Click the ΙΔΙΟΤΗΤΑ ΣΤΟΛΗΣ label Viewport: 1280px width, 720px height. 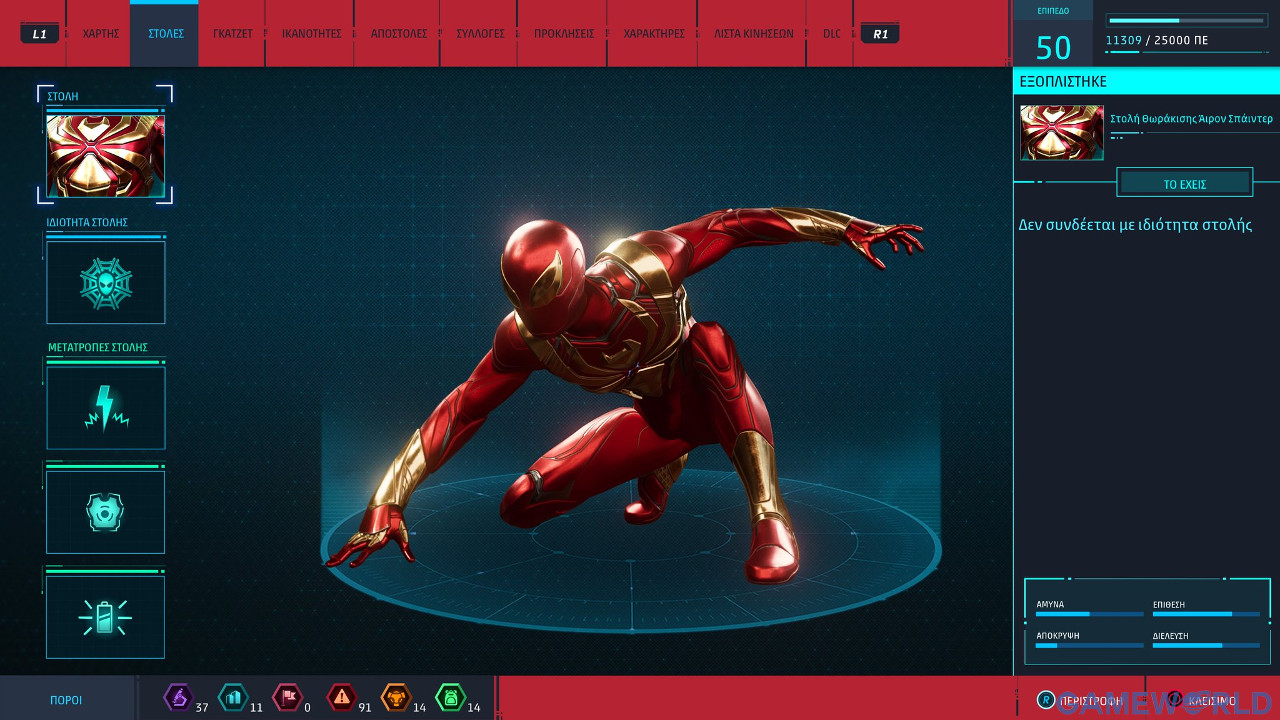click(87, 222)
